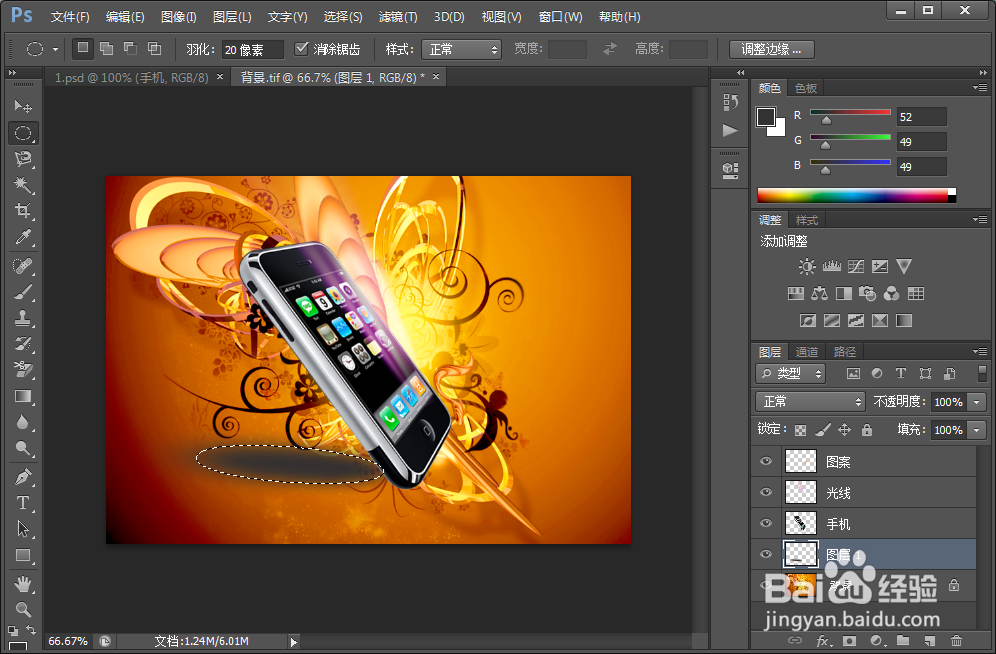Image resolution: width=996 pixels, height=654 pixels.
Task: Select the Gradient tool
Action: click(23, 396)
